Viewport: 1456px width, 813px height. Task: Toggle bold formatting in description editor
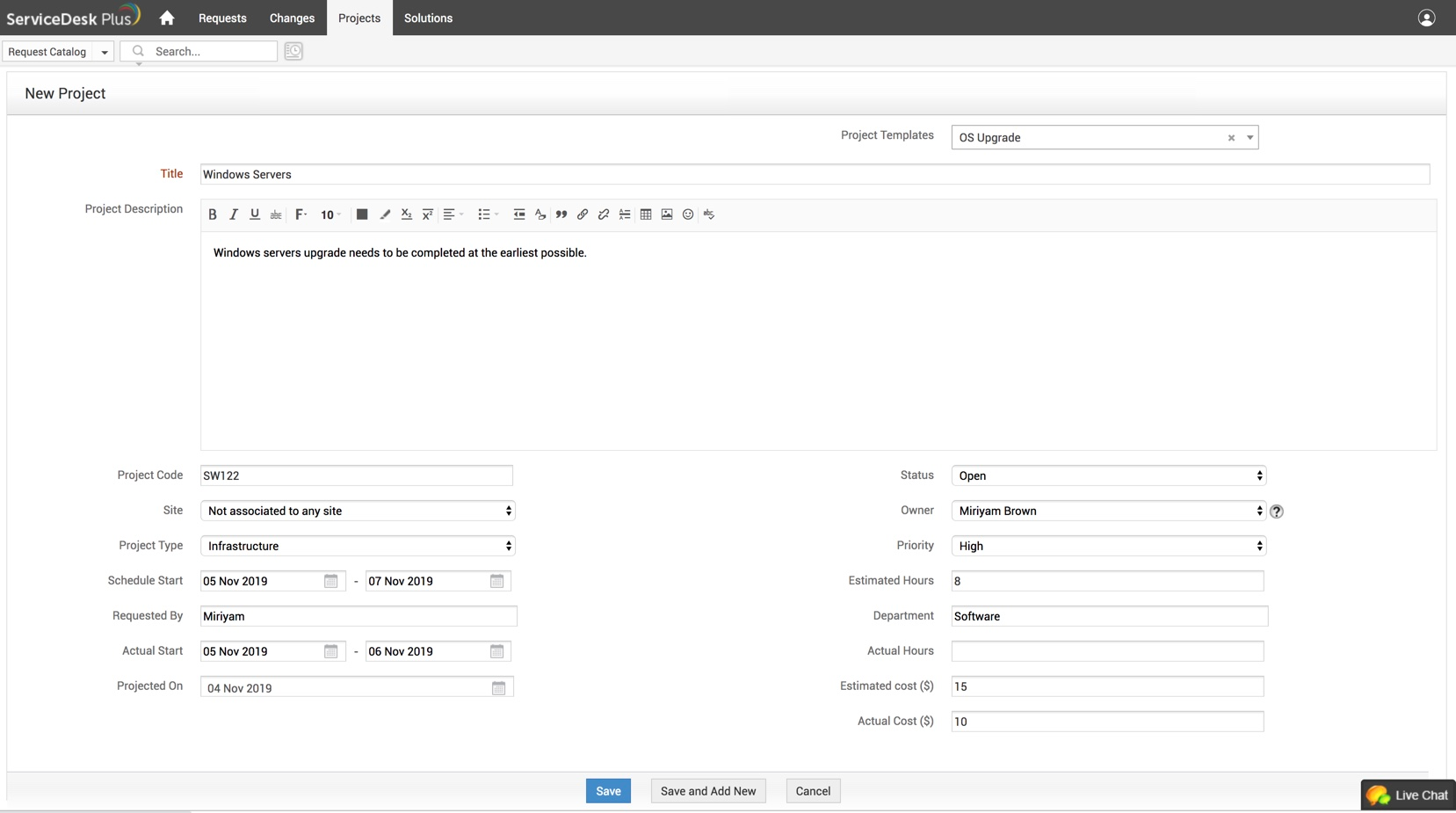click(213, 214)
